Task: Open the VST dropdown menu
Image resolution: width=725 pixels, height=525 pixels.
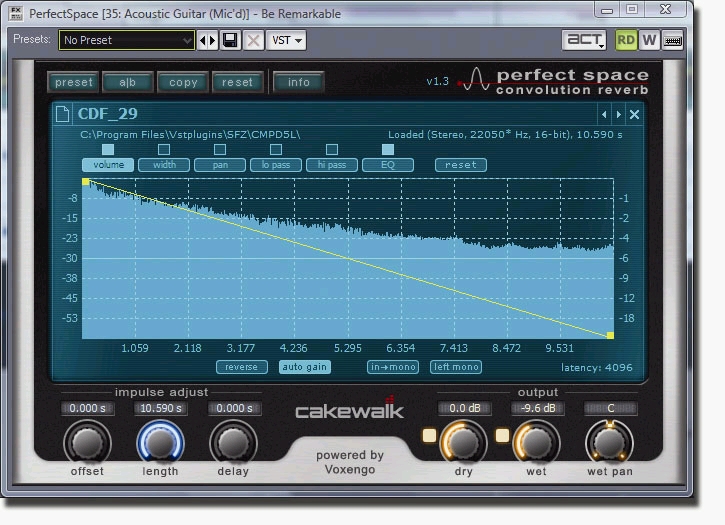Action: (287, 40)
